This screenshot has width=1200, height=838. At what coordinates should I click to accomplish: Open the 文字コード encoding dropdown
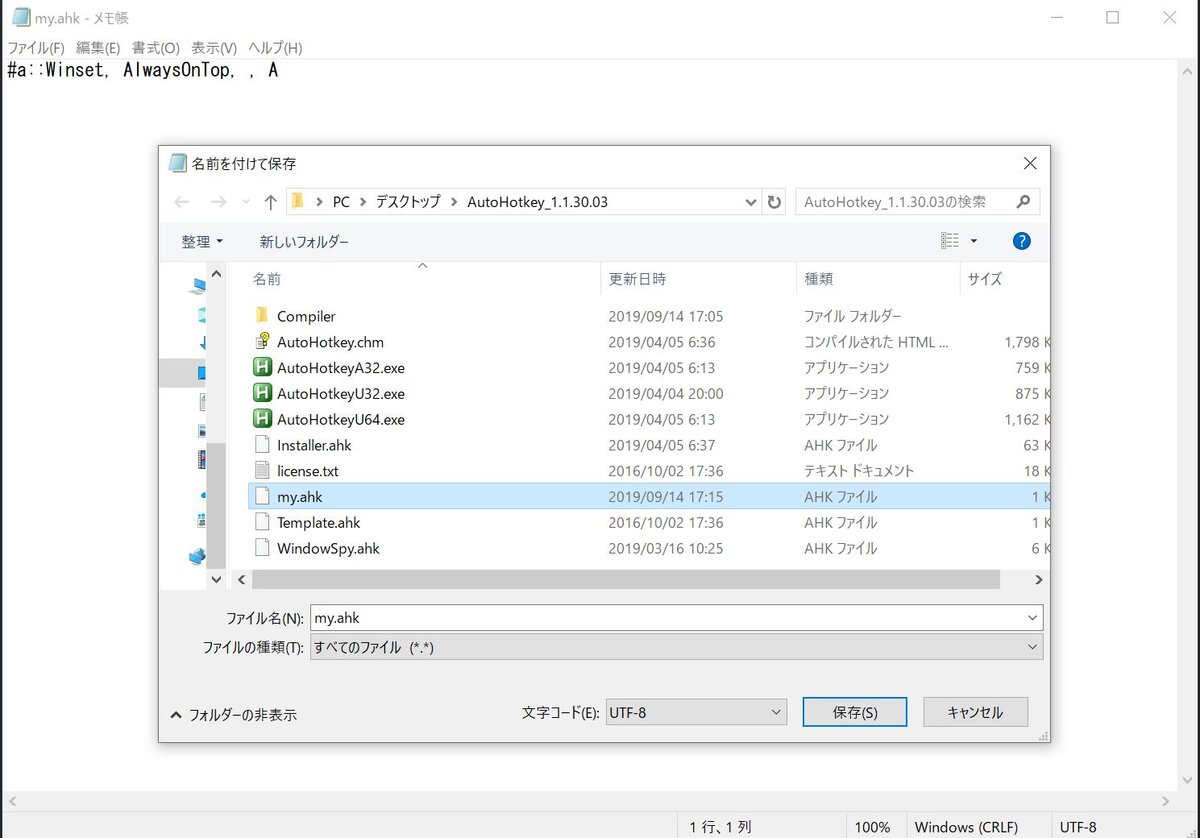tap(696, 712)
